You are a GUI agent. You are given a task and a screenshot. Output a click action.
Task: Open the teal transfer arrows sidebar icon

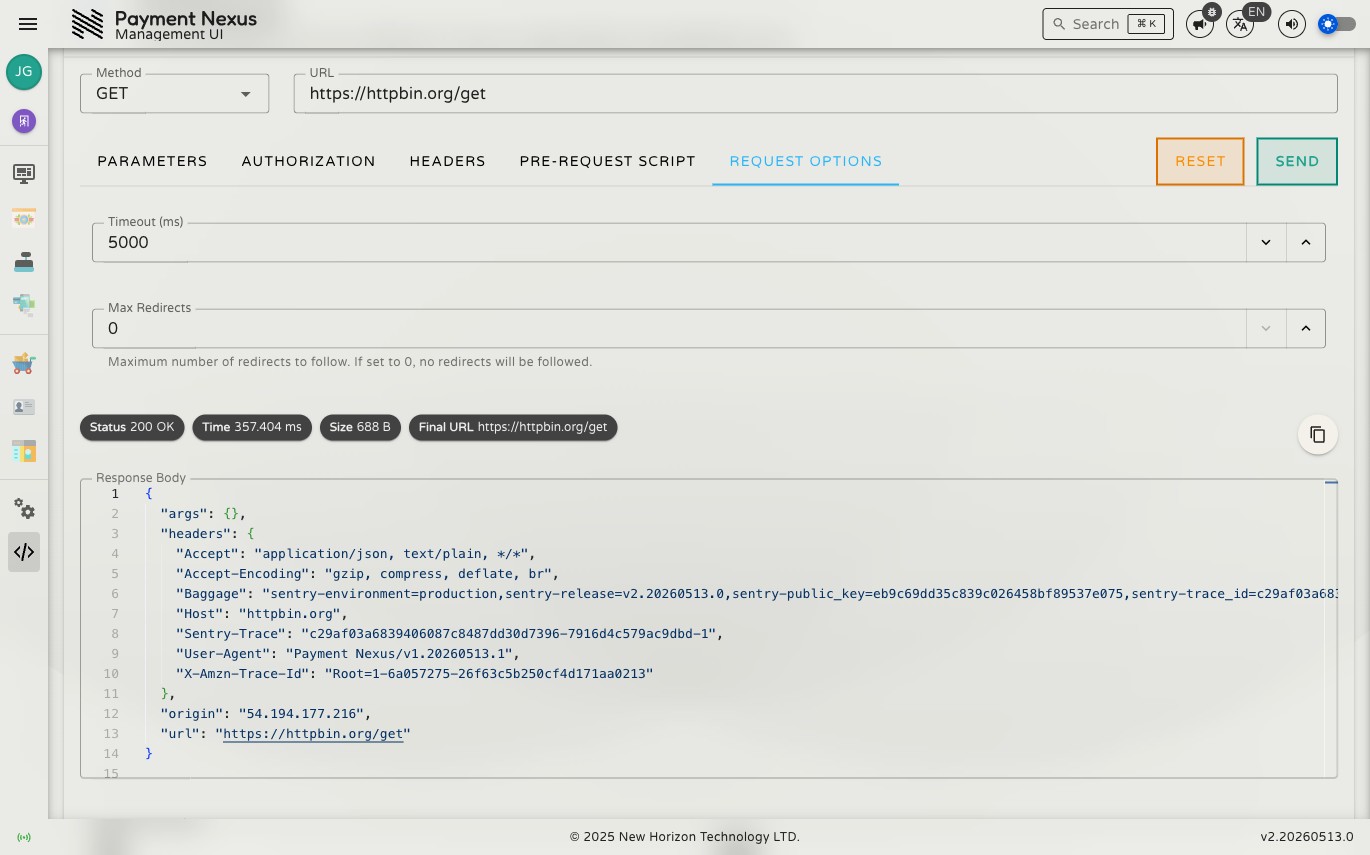[24, 304]
